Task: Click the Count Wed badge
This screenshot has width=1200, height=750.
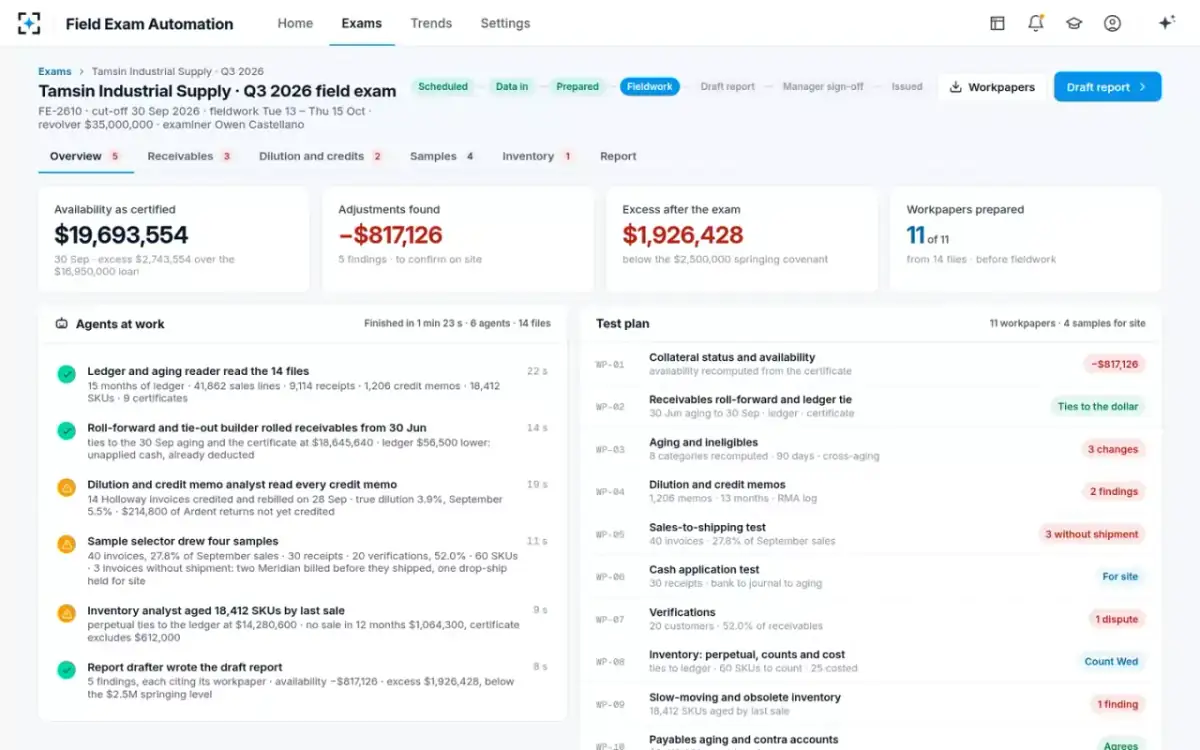Action: click(x=1111, y=662)
